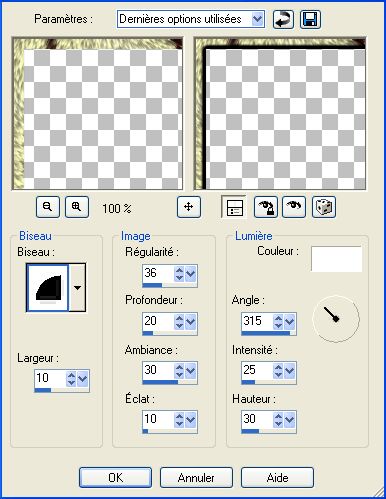The height and width of the screenshot is (499, 386).
Task: Click the left before-preview pane
Action: (97, 113)
